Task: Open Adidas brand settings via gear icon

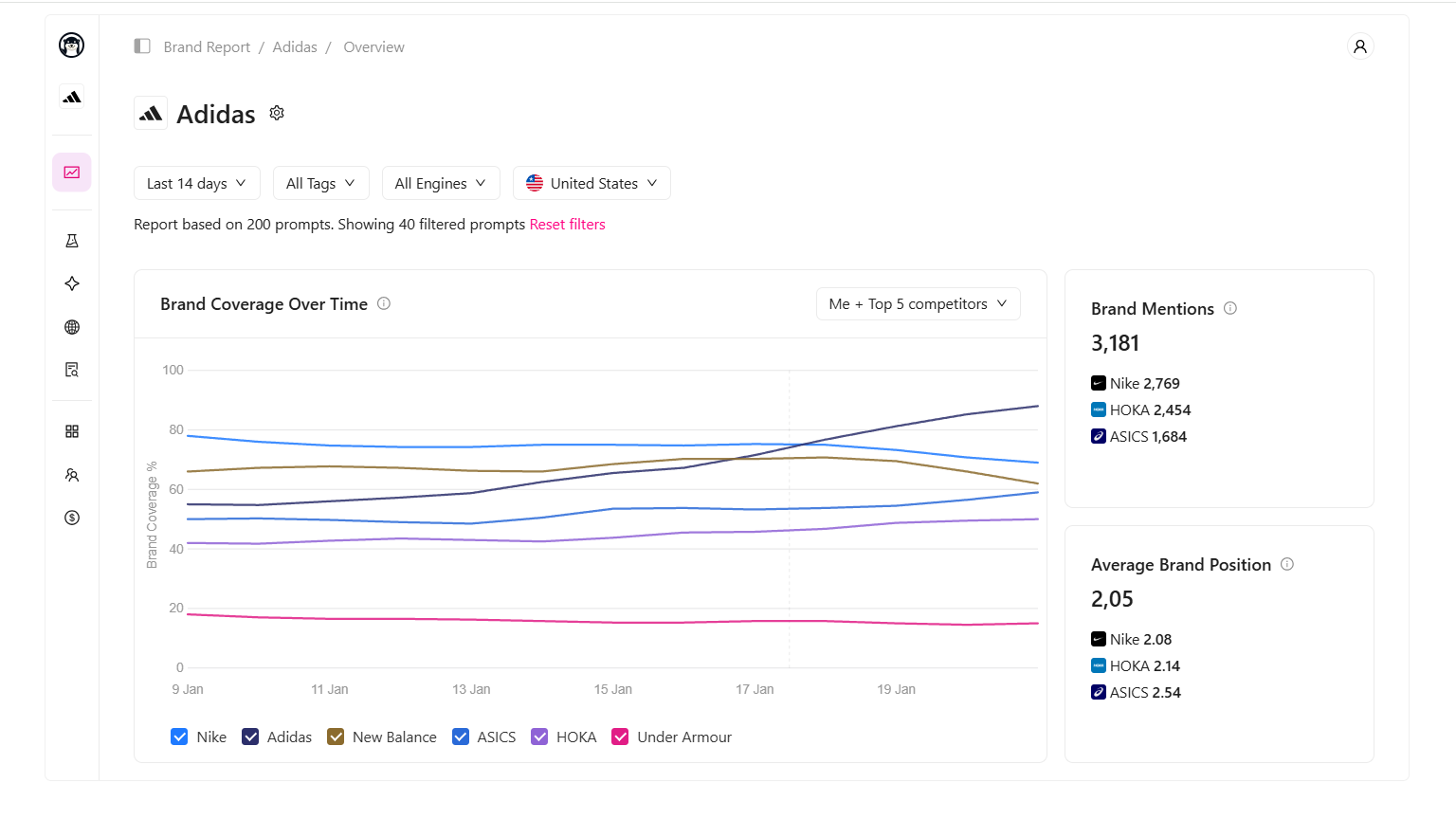Action: coord(276,112)
